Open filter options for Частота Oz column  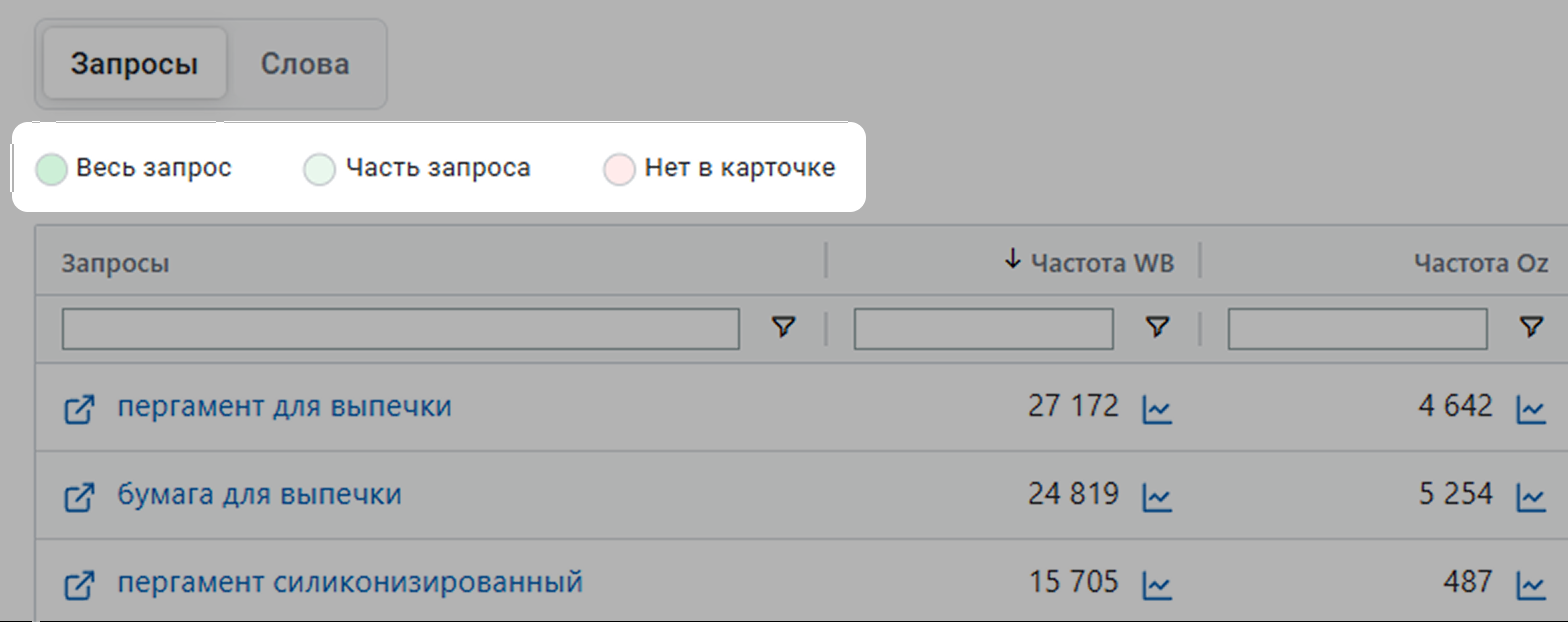[x=1531, y=327]
